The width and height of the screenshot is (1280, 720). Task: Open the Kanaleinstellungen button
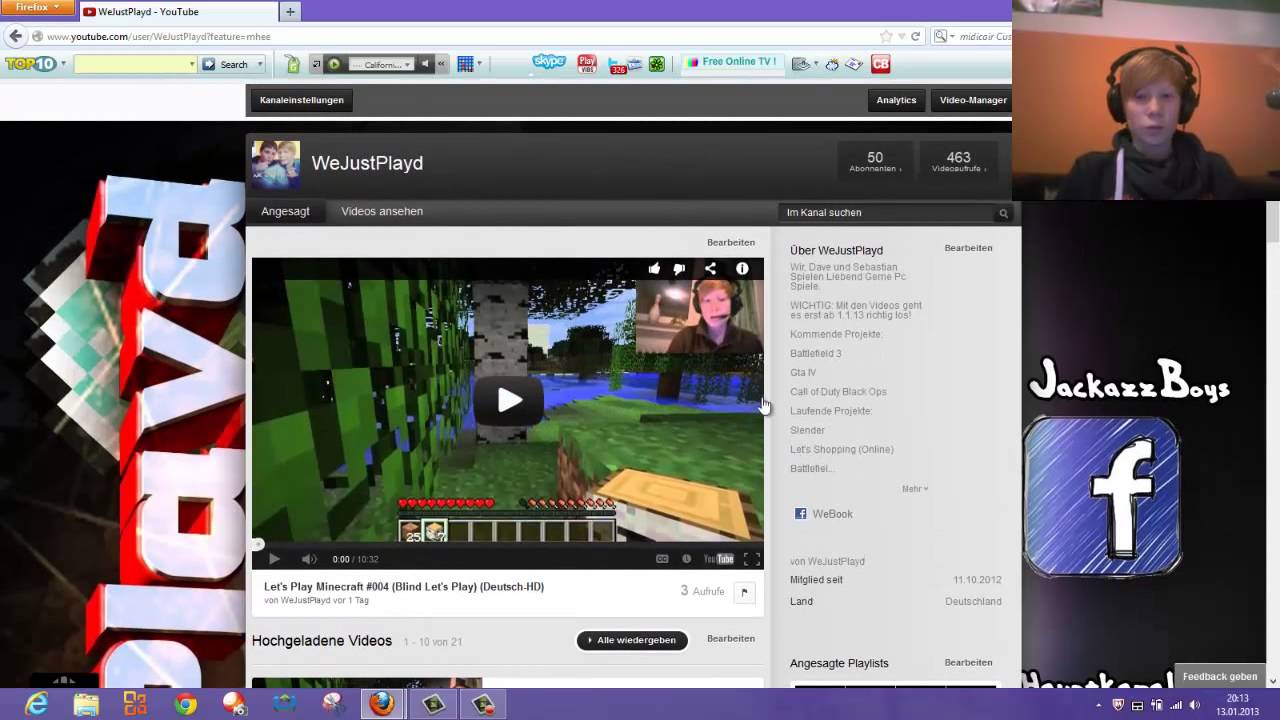click(x=302, y=100)
